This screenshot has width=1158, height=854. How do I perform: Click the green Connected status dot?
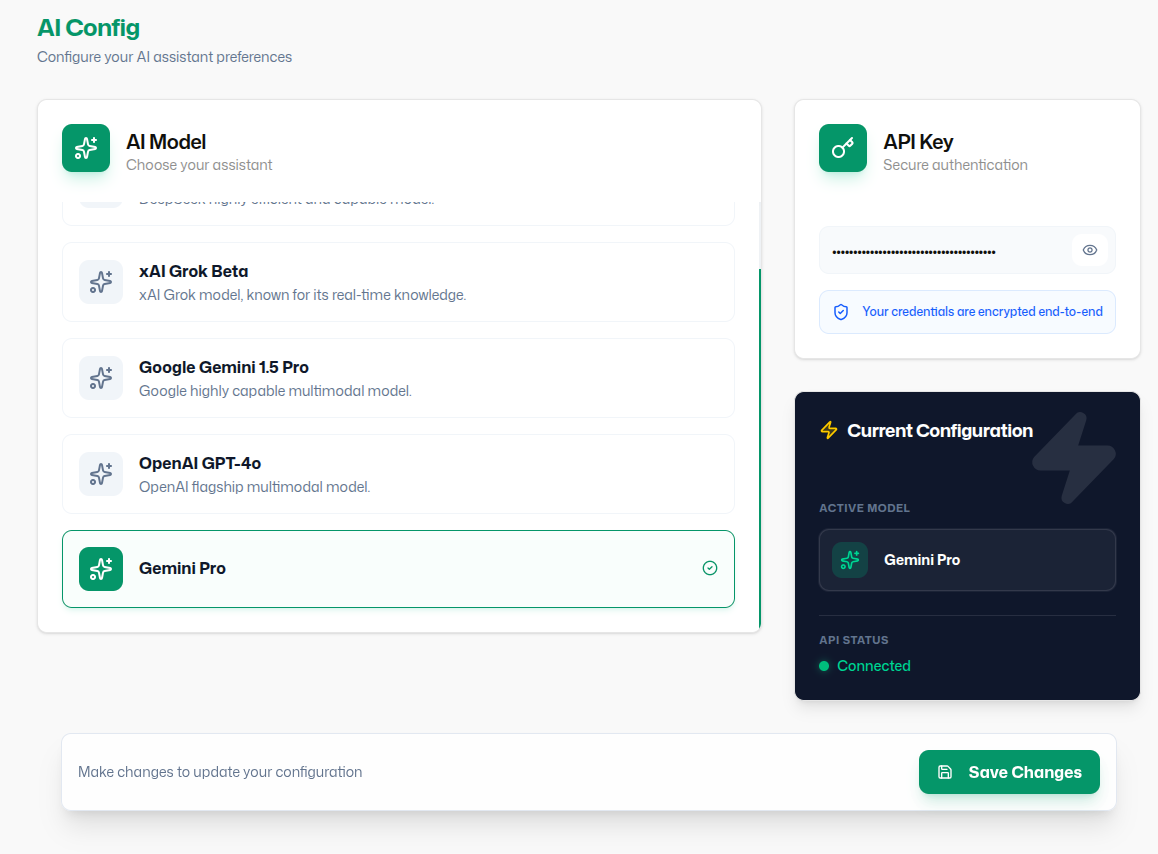(x=824, y=666)
